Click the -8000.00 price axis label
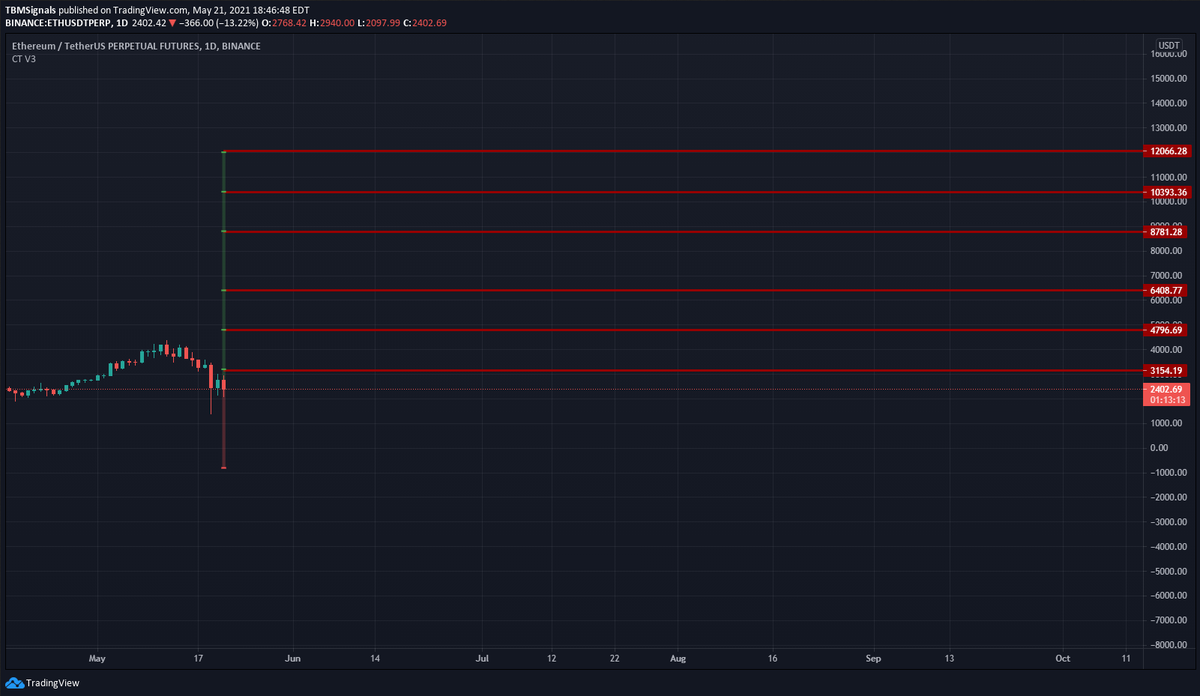 point(1168,645)
